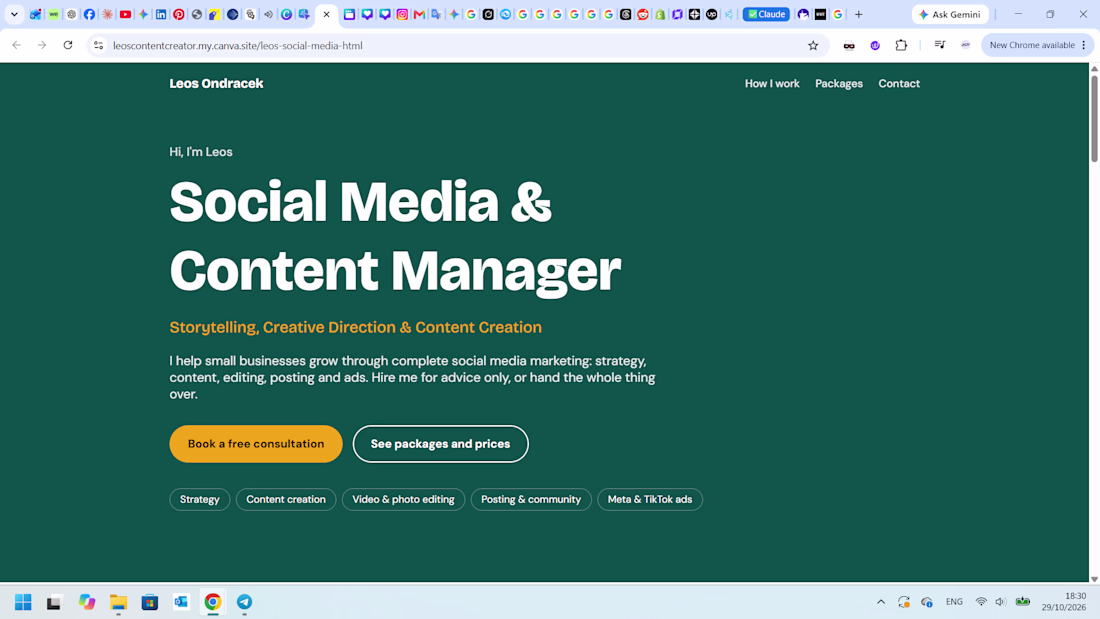This screenshot has height=619, width=1100.
Task: Click Book a free consultation
Action: coord(256,444)
